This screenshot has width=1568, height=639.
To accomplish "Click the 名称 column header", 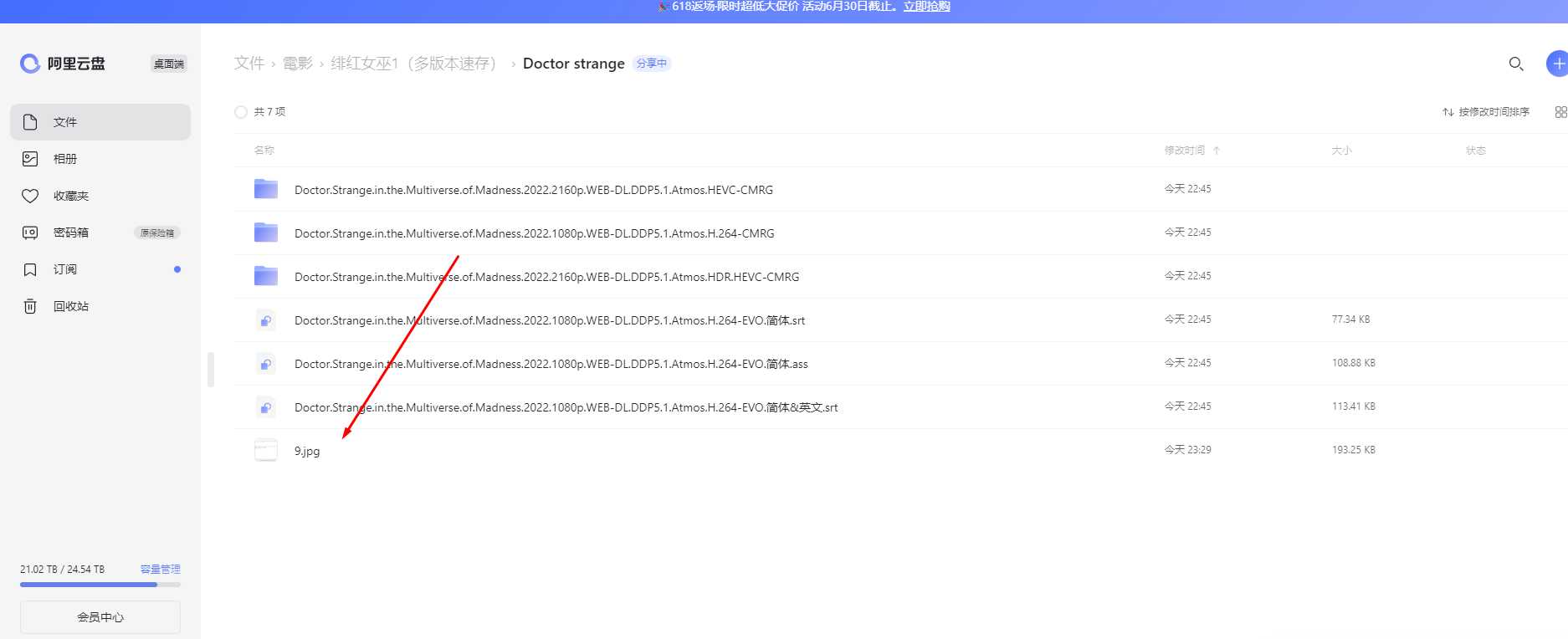I will [264, 151].
